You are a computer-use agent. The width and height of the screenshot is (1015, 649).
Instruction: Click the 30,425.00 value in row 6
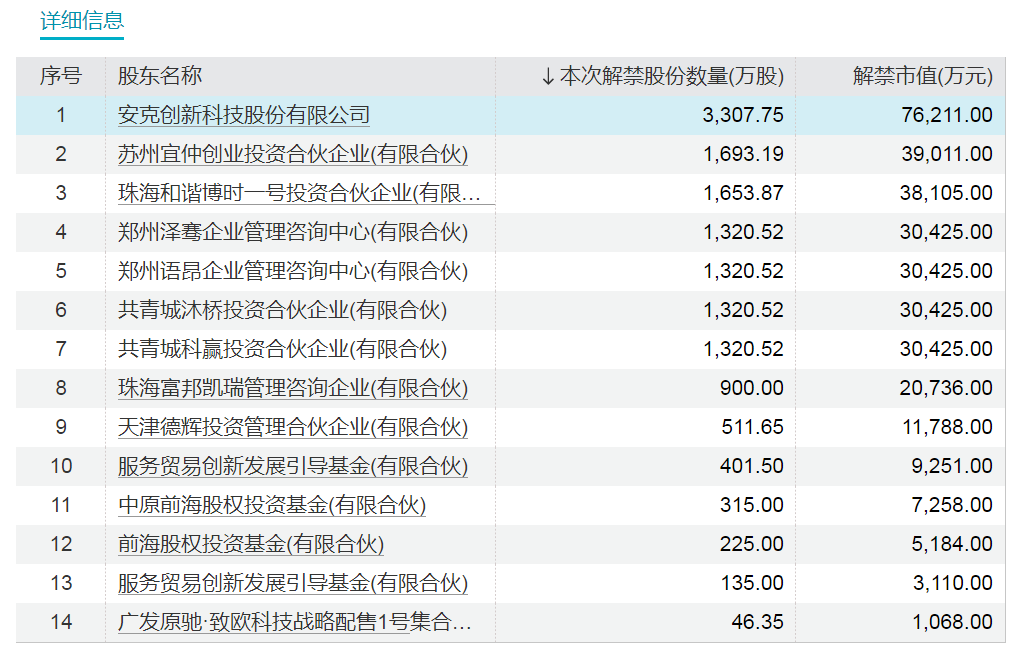[946, 310]
